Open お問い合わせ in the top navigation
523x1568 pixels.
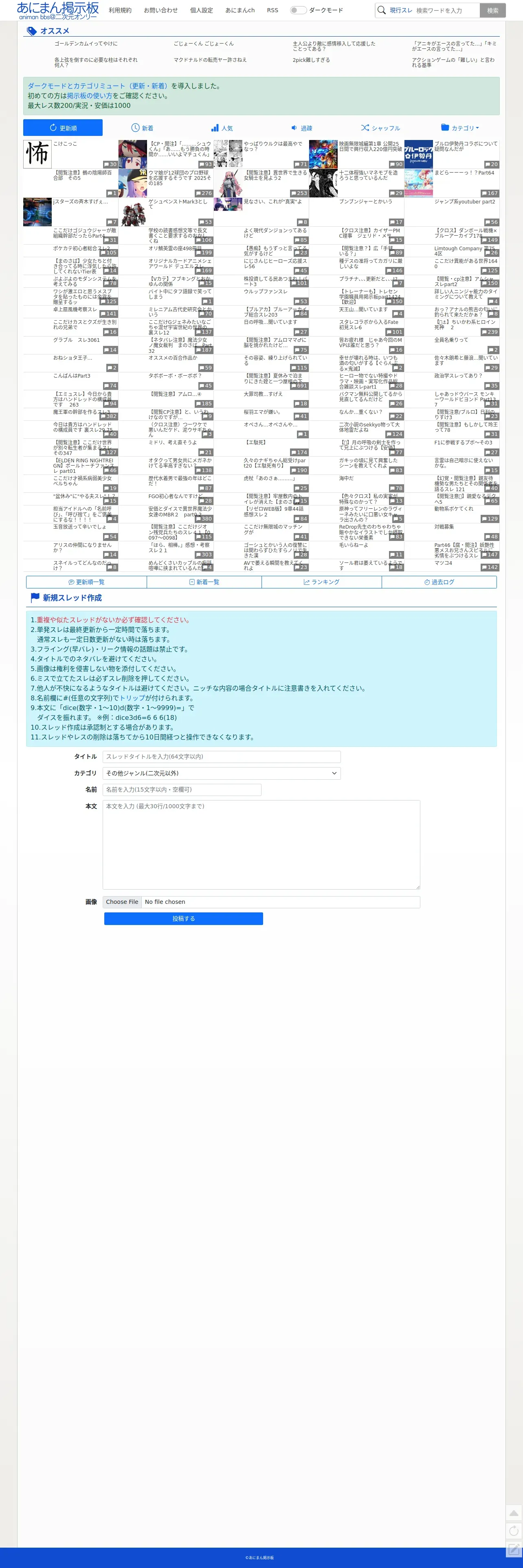[x=161, y=10]
